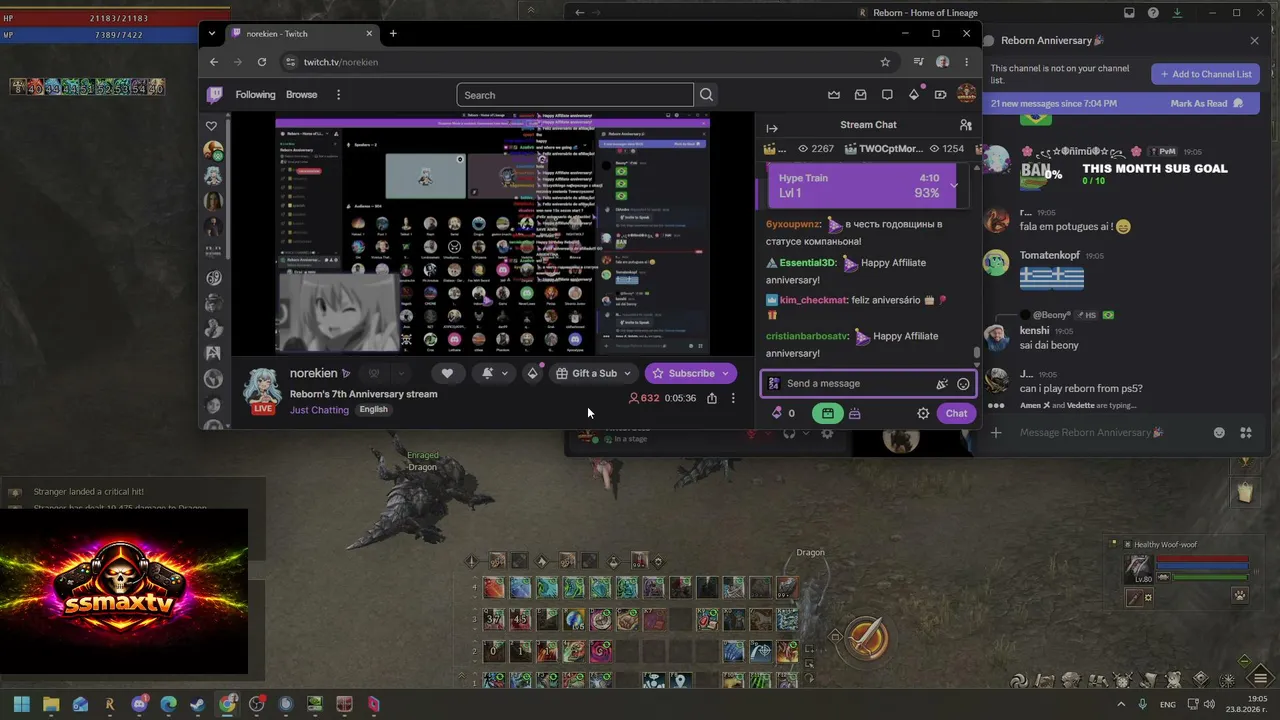The height and width of the screenshot is (720, 1280).
Task: Click the Twitch search magnifier button
Action: (x=706, y=95)
